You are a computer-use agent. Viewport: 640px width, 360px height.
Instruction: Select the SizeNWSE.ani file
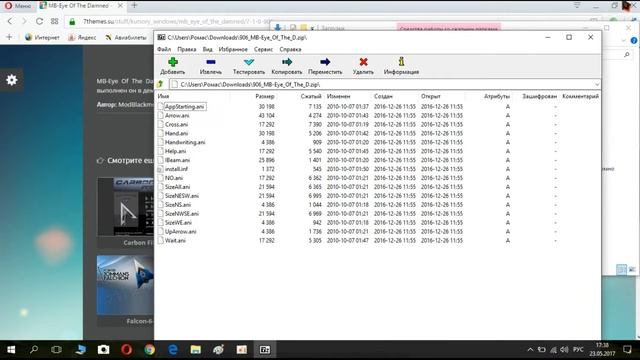[x=182, y=214]
